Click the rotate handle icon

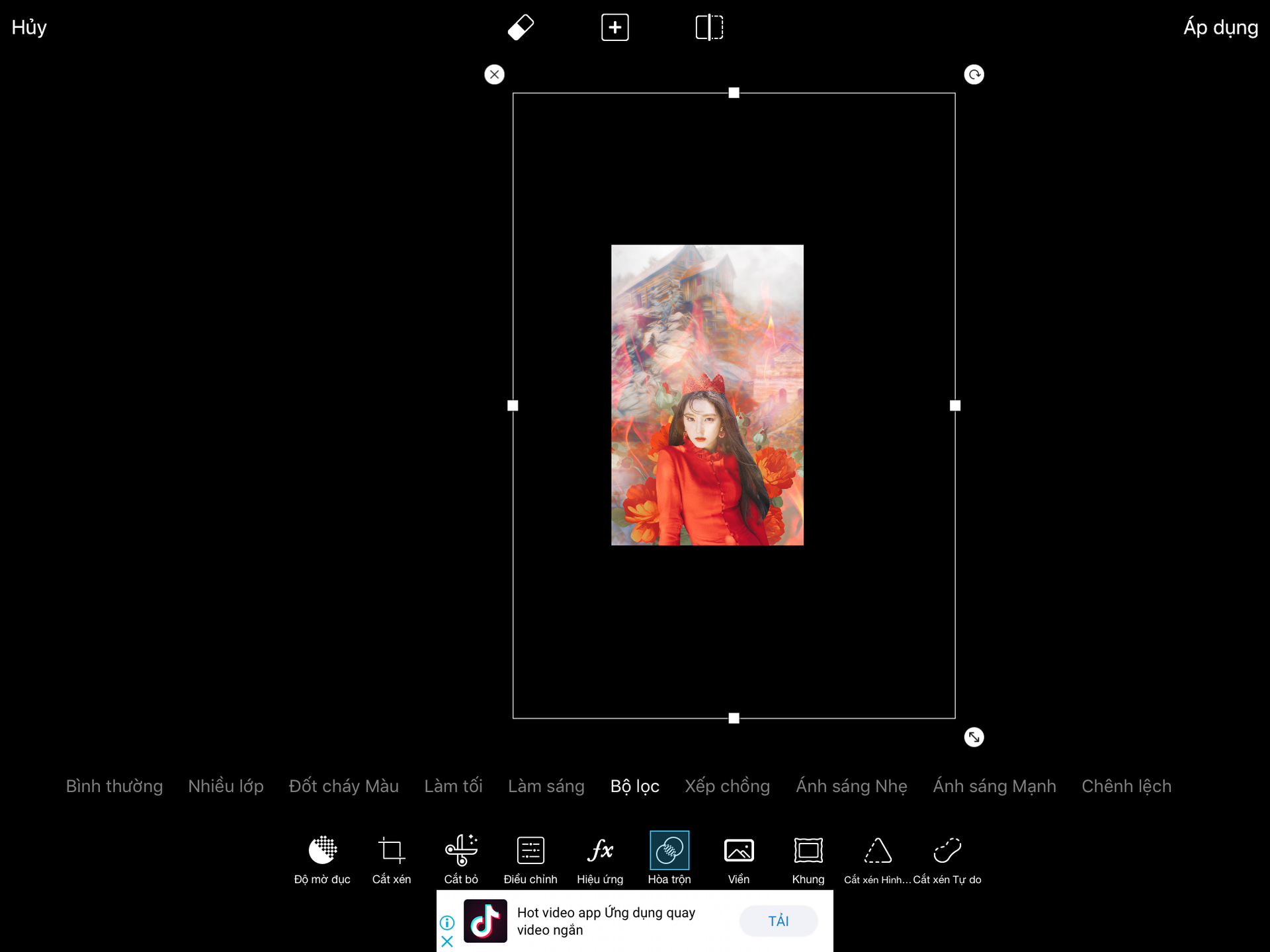[x=974, y=74]
